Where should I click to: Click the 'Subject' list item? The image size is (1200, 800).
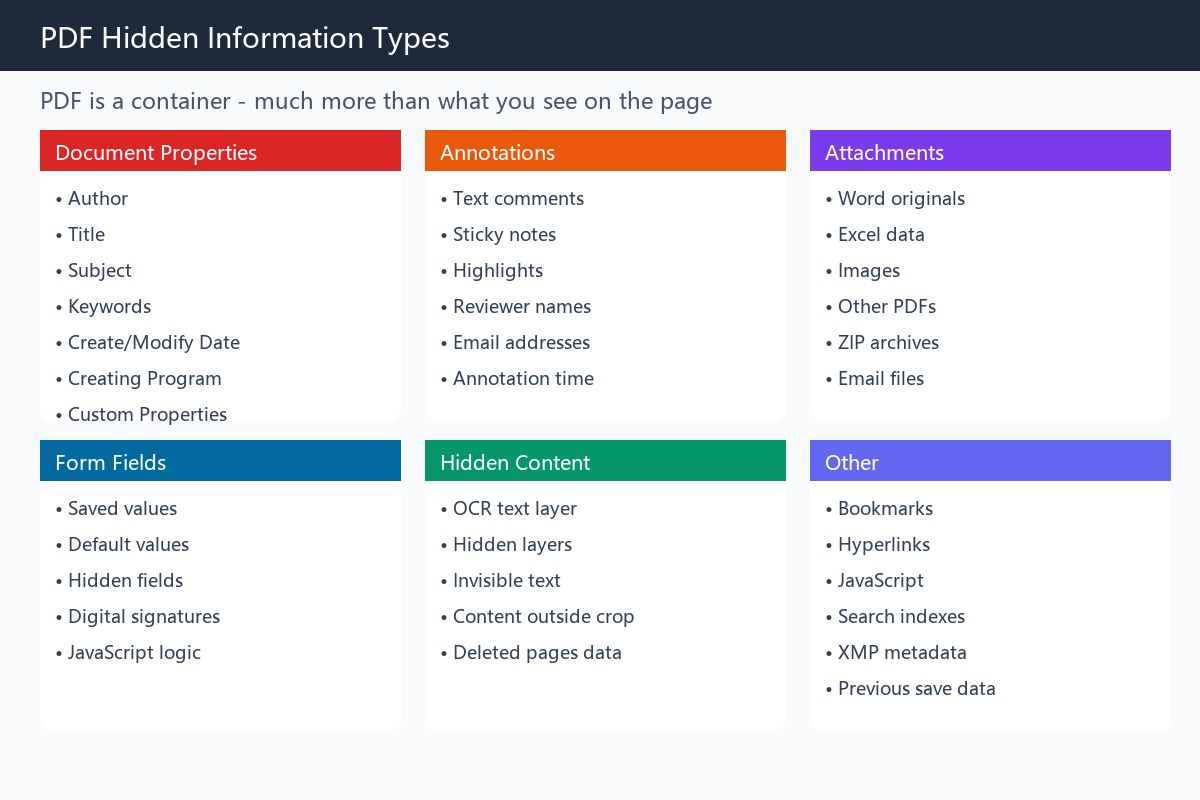pos(94,270)
